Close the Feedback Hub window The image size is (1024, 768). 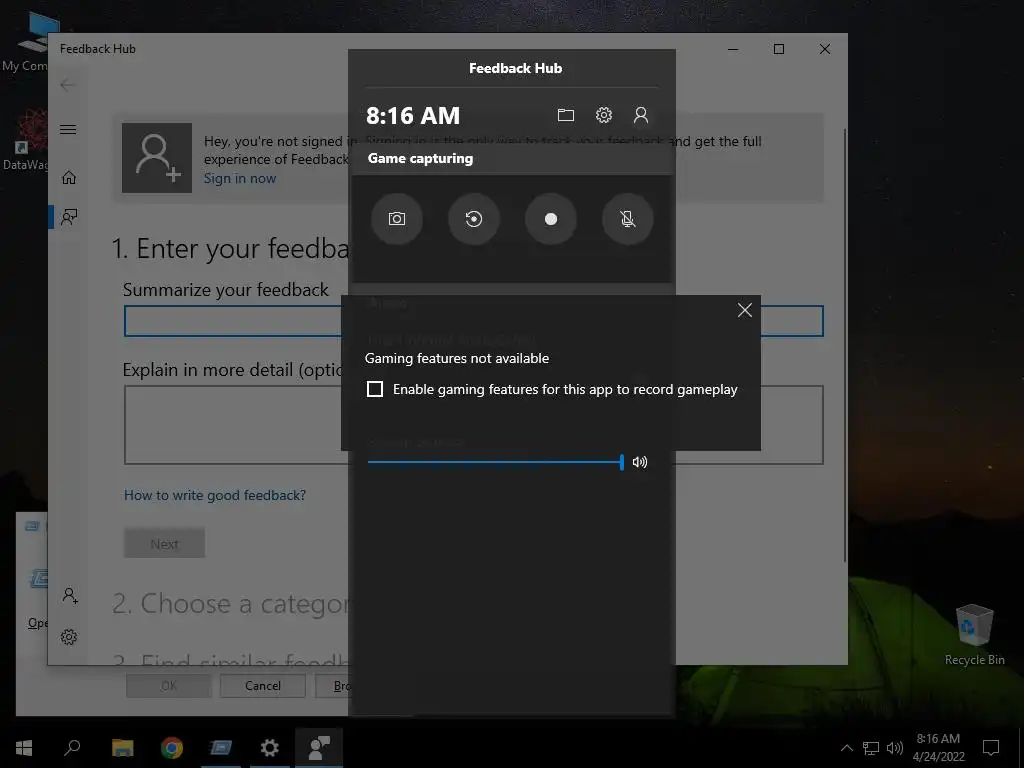click(x=825, y=49)
